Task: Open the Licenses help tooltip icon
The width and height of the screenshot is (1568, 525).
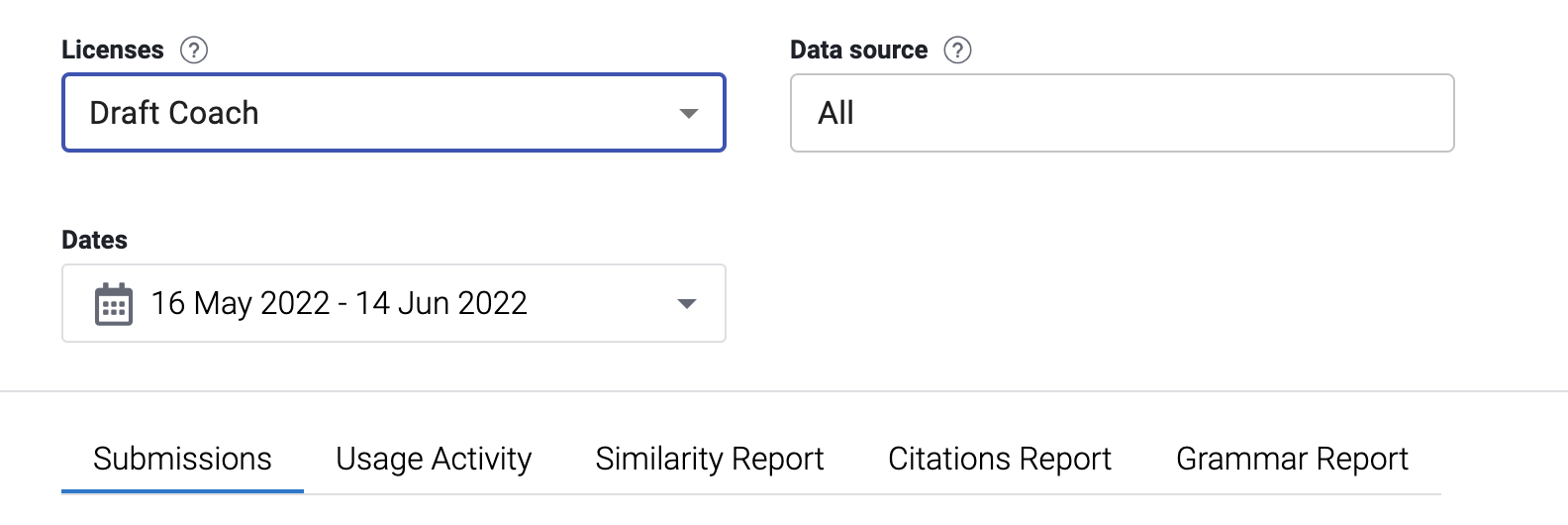Action: (194, 50)
